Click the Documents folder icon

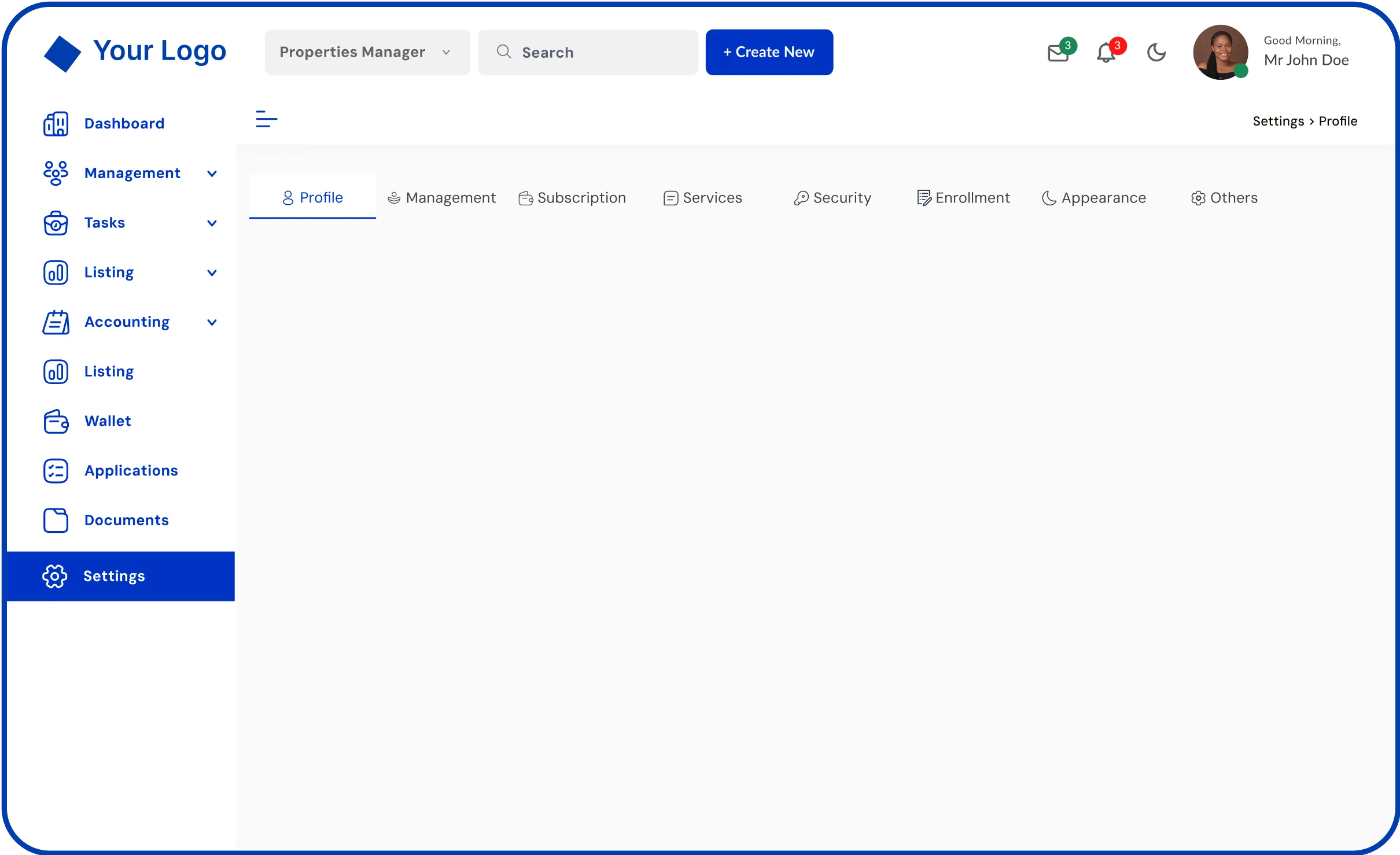pos(56,520)
